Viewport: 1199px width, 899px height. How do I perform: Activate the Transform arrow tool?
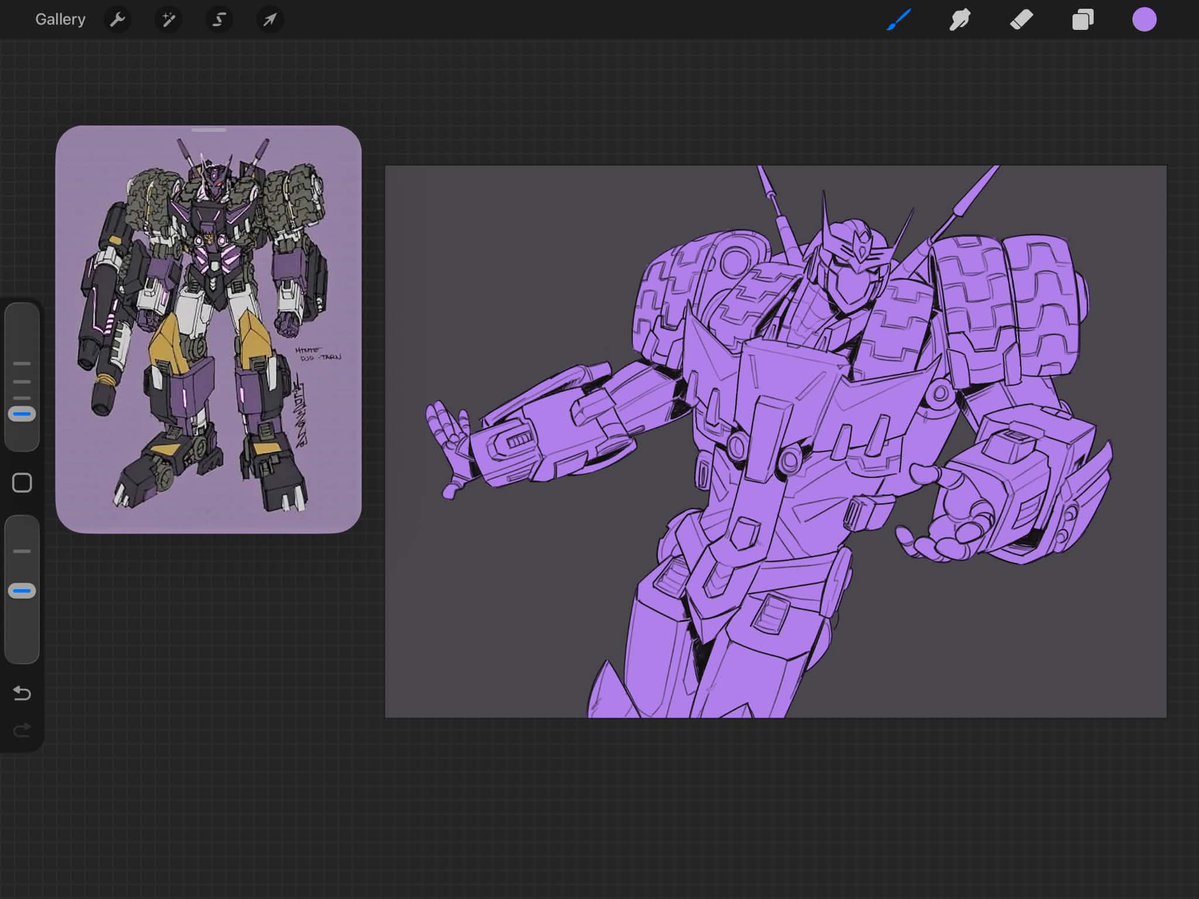270,19
